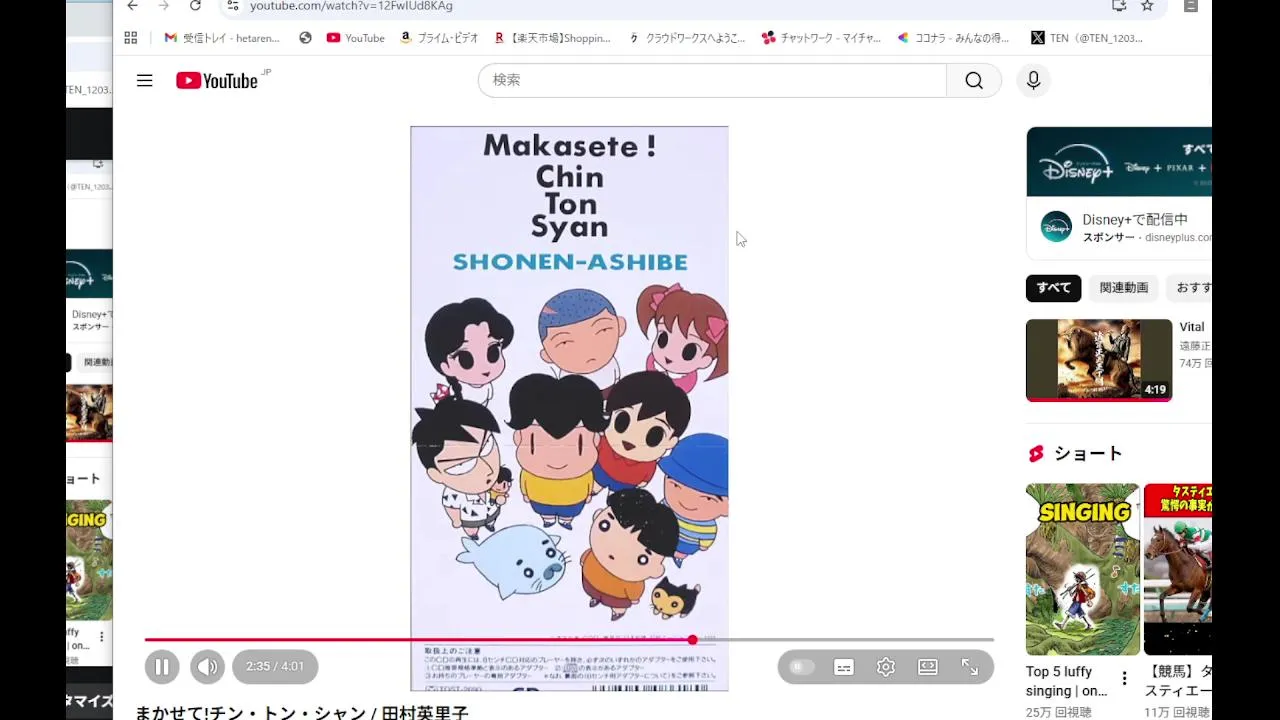Screen dimensions: 1280x720
Task: Open TEN (@TEN_1203) X bookmark
Action: click(1087, 38)
